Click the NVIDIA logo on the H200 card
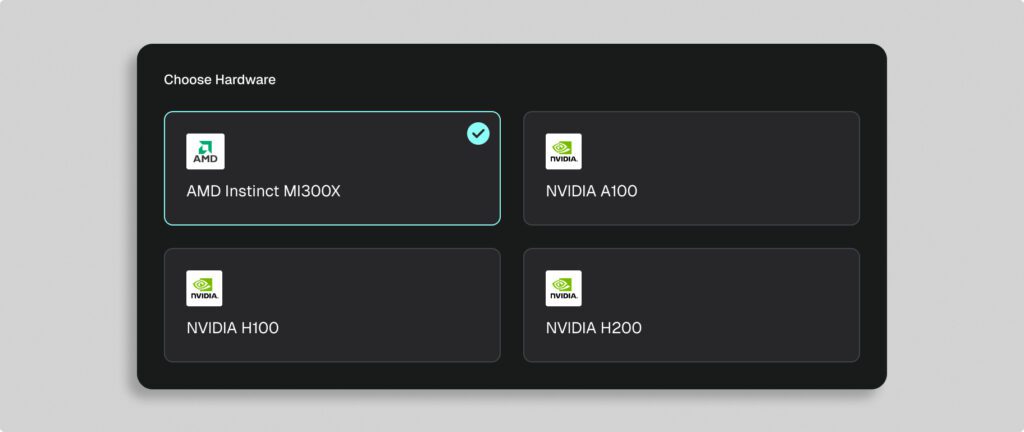 point(564,288)
